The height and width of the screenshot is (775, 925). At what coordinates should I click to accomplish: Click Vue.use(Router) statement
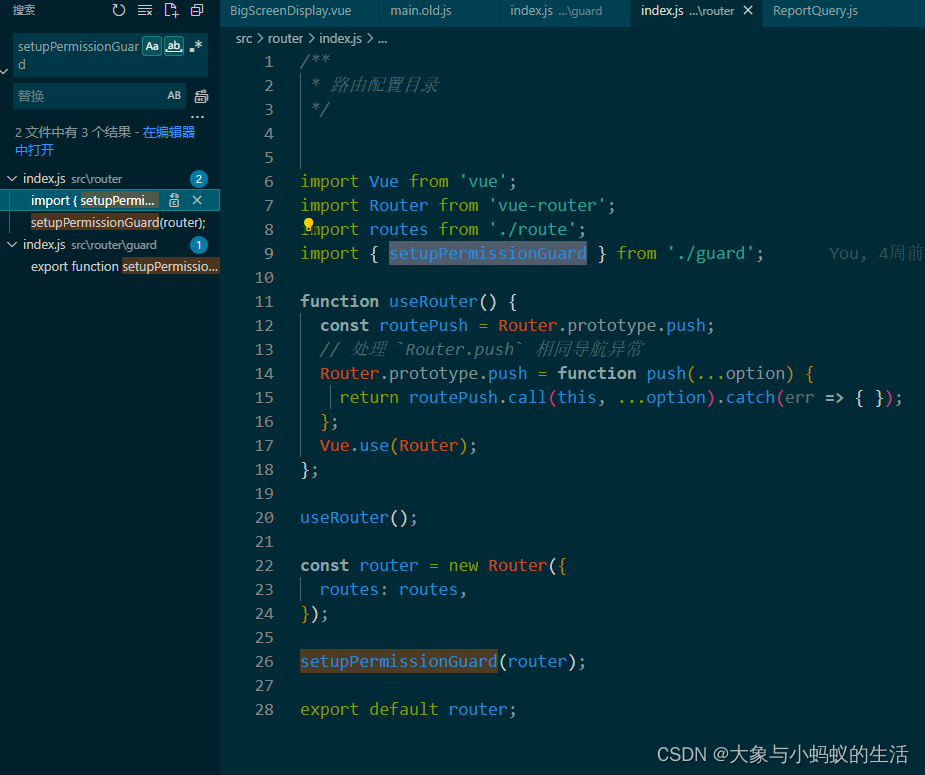coord(398,445)
